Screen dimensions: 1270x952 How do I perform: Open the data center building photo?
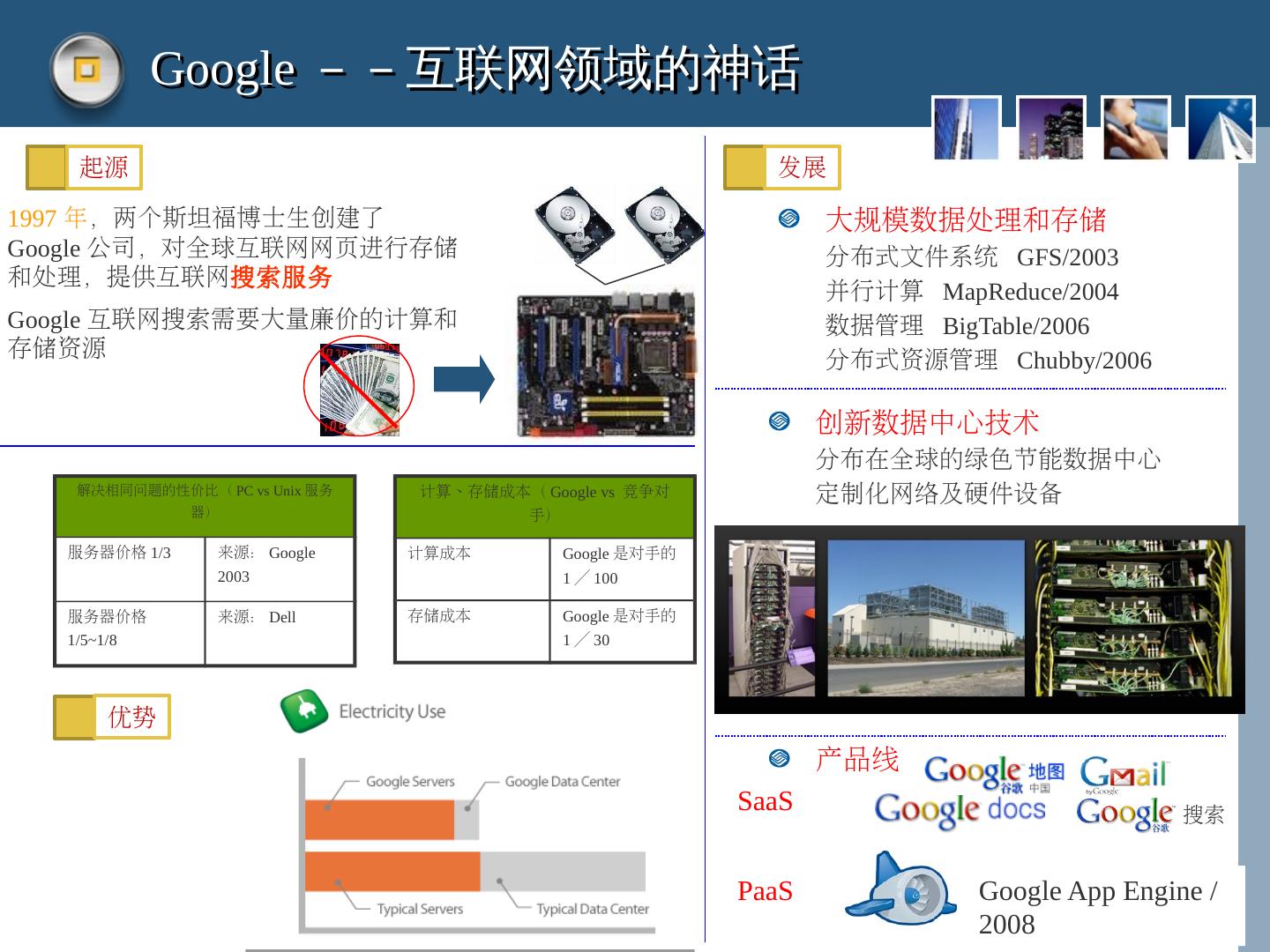point(926,619)
